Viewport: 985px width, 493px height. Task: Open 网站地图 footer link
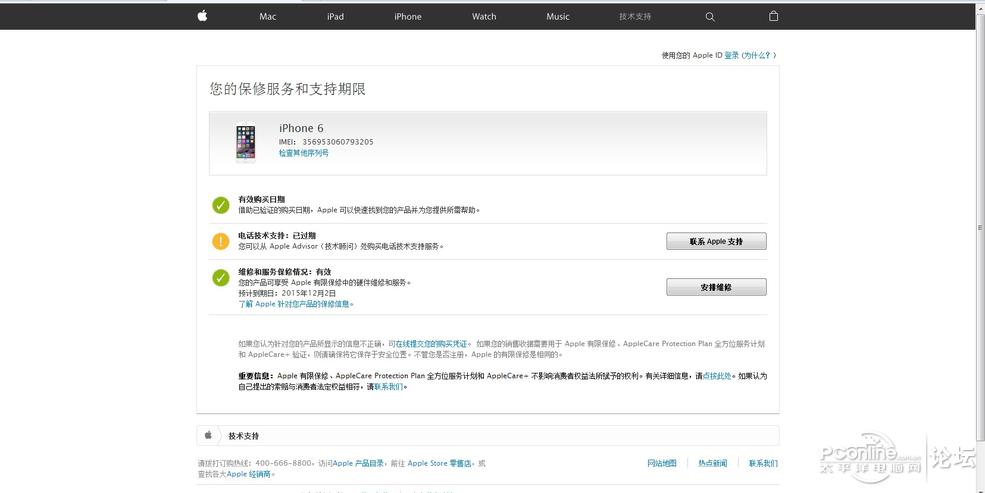click(662, 463)
